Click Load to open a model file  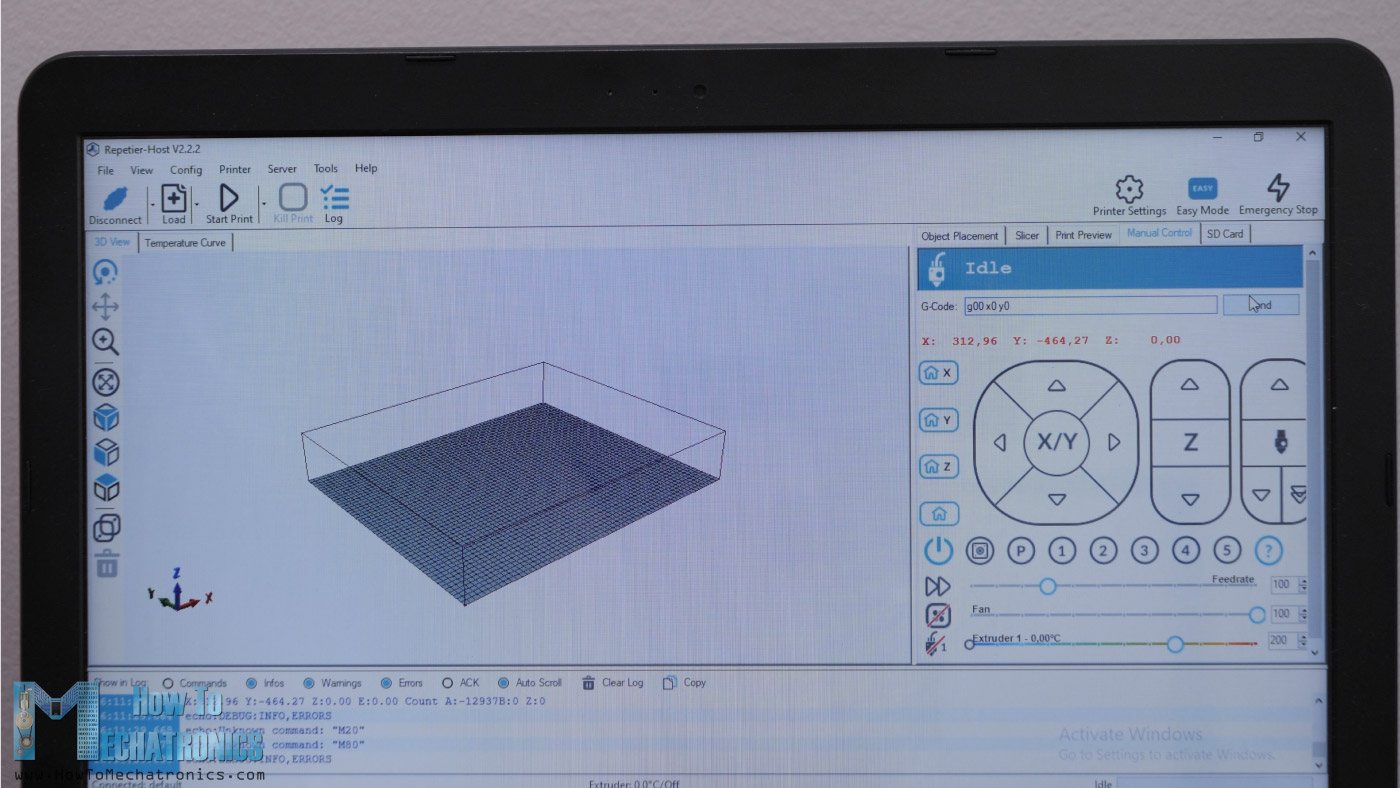coord(172,197)
